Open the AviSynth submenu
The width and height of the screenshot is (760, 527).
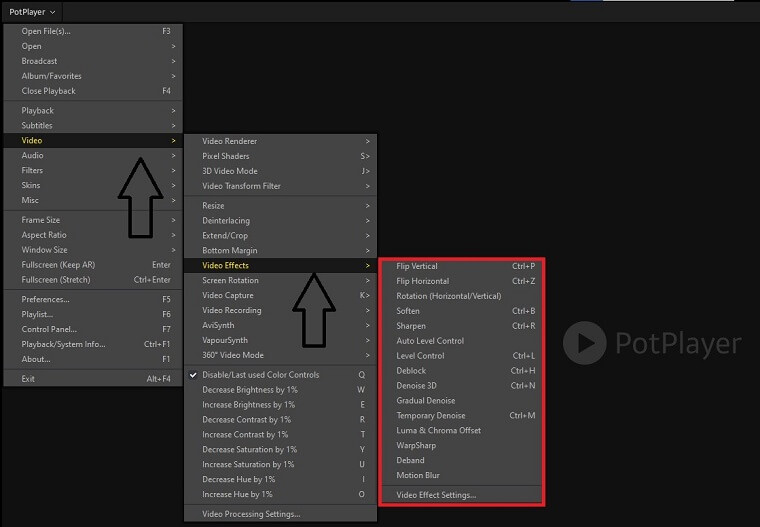point(280,325)
